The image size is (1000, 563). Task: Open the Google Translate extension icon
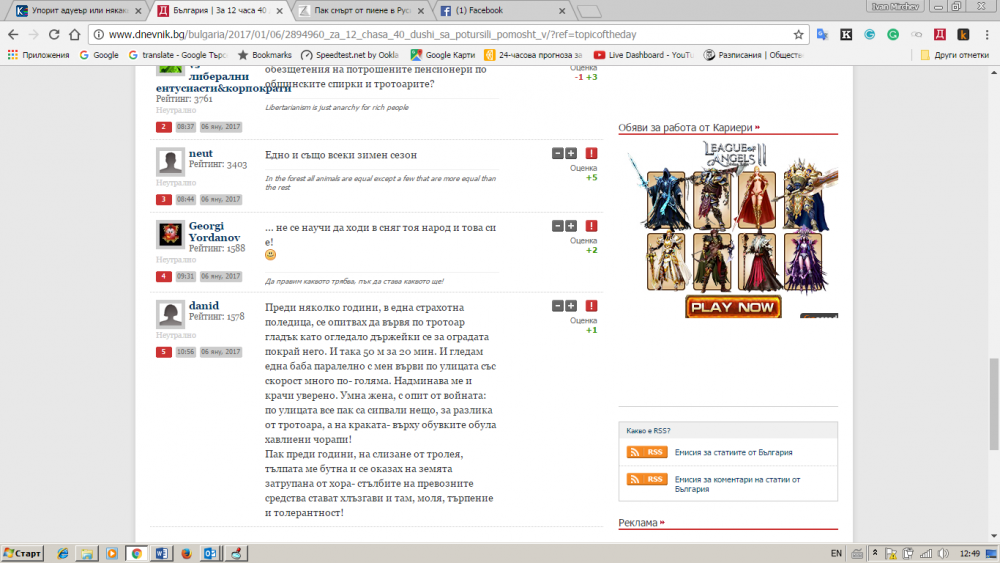coord(822,34)
